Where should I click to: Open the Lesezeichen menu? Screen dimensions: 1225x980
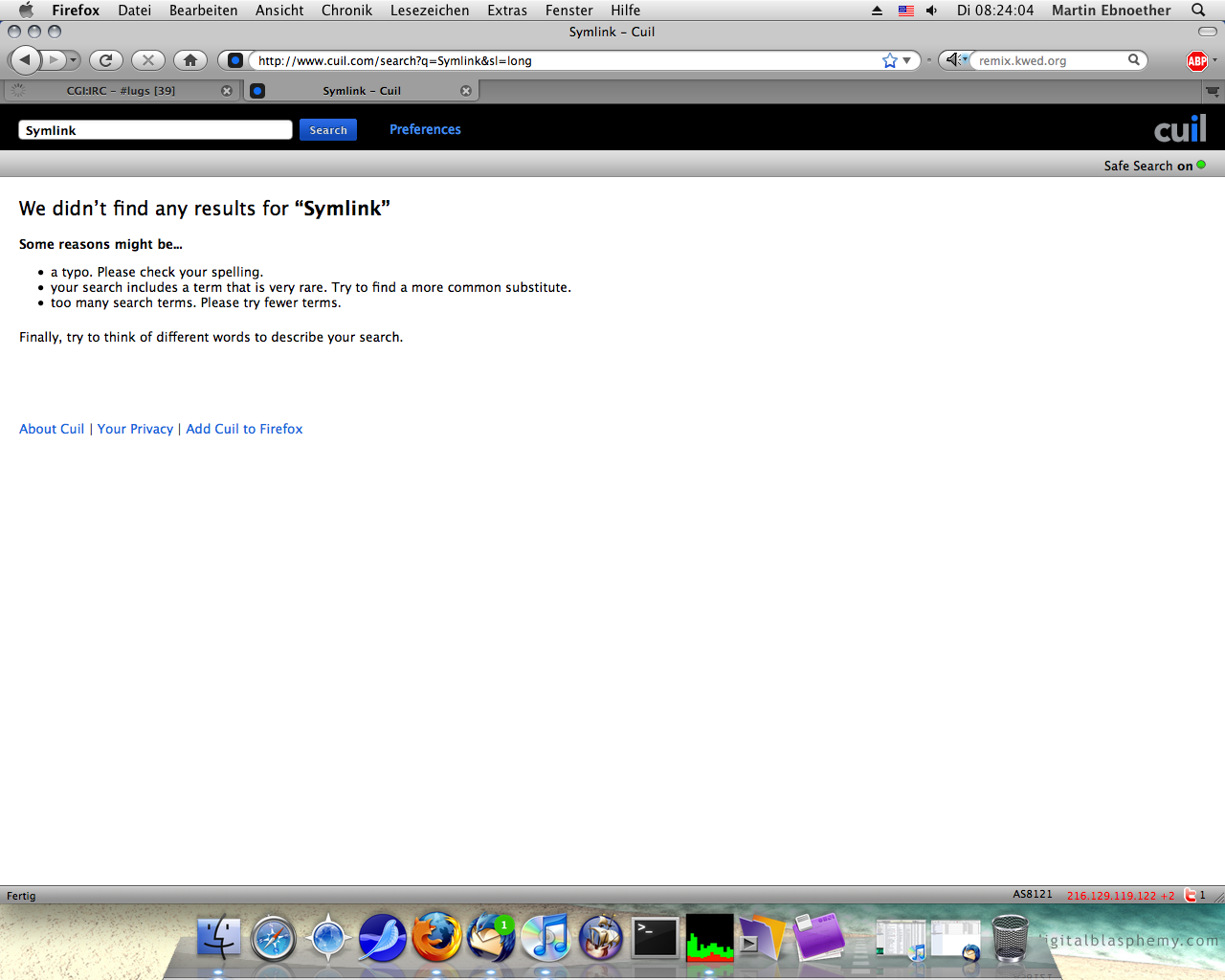point(430,10)
